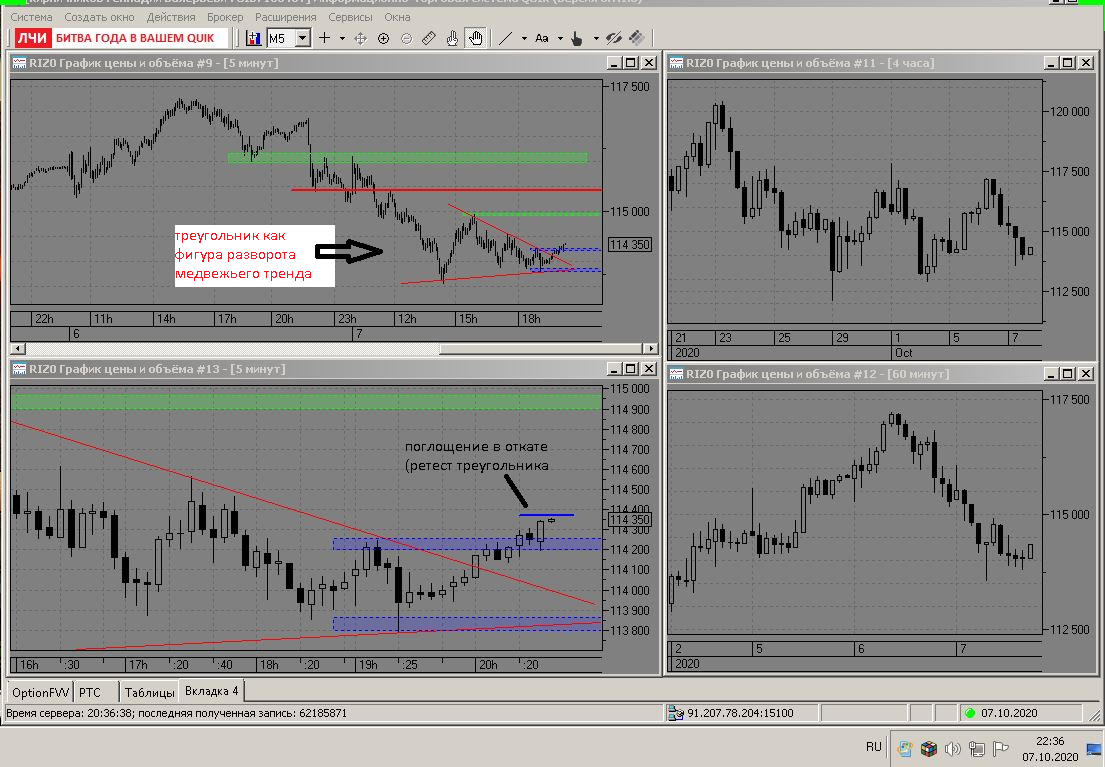This screenshot has width=1105, height=767.
Task: Select the Aa text label tool
Action: [x=541, y=38]
